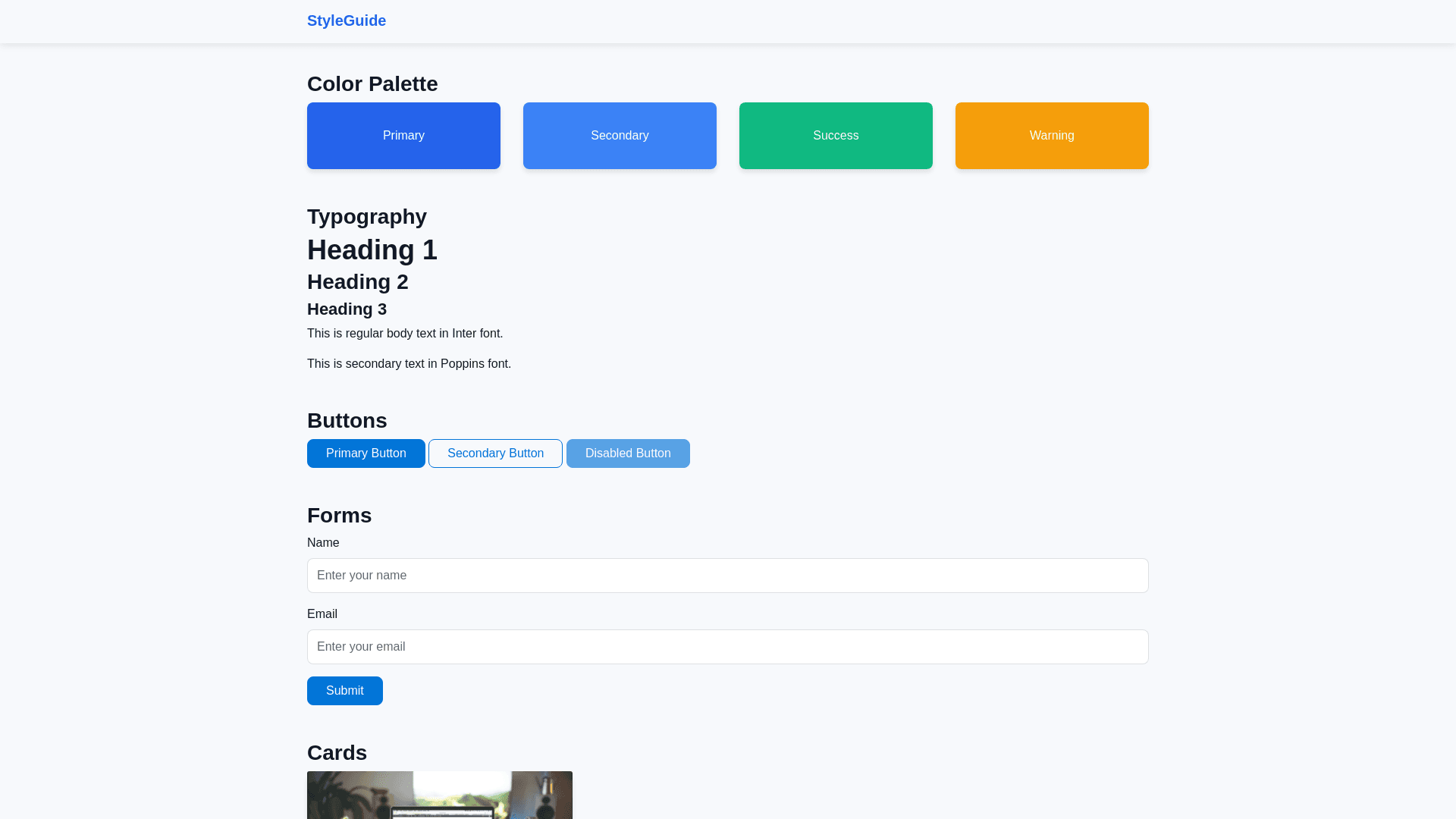Focus the Email input field

point(727,647)
